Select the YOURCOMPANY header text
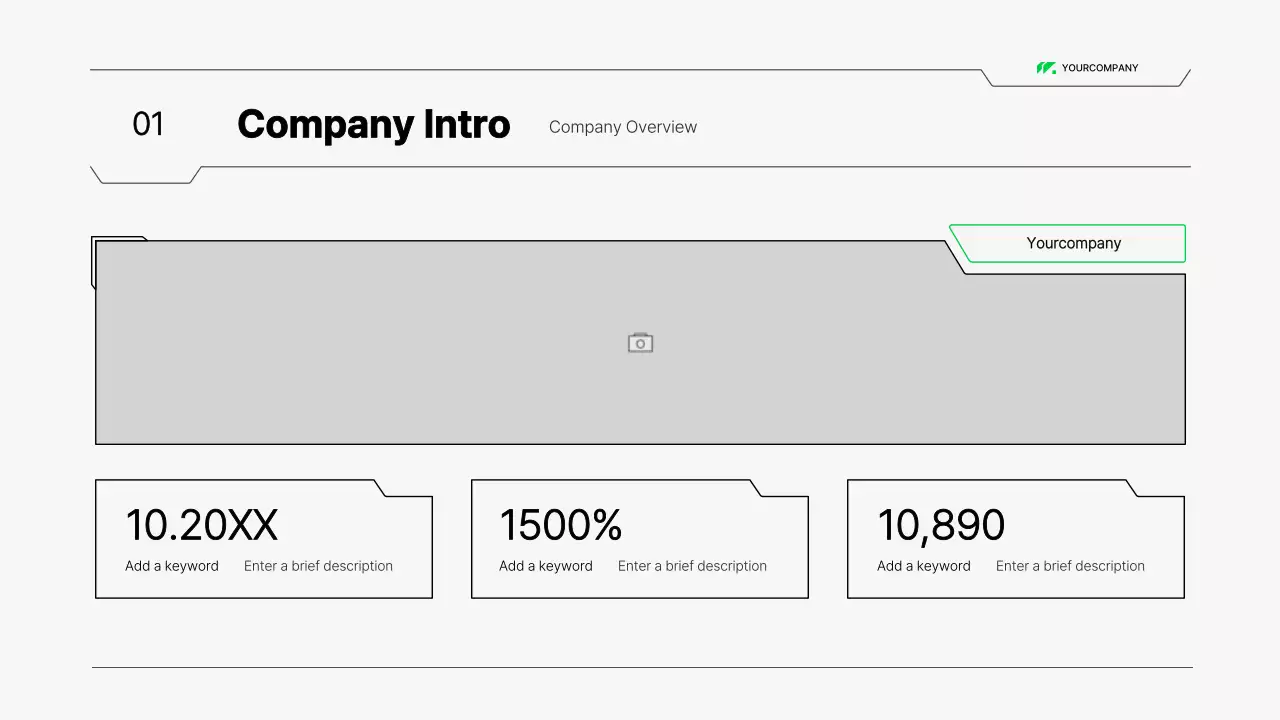The height and width of the screenshot is (720, 1280). [x=1100, y=68]
